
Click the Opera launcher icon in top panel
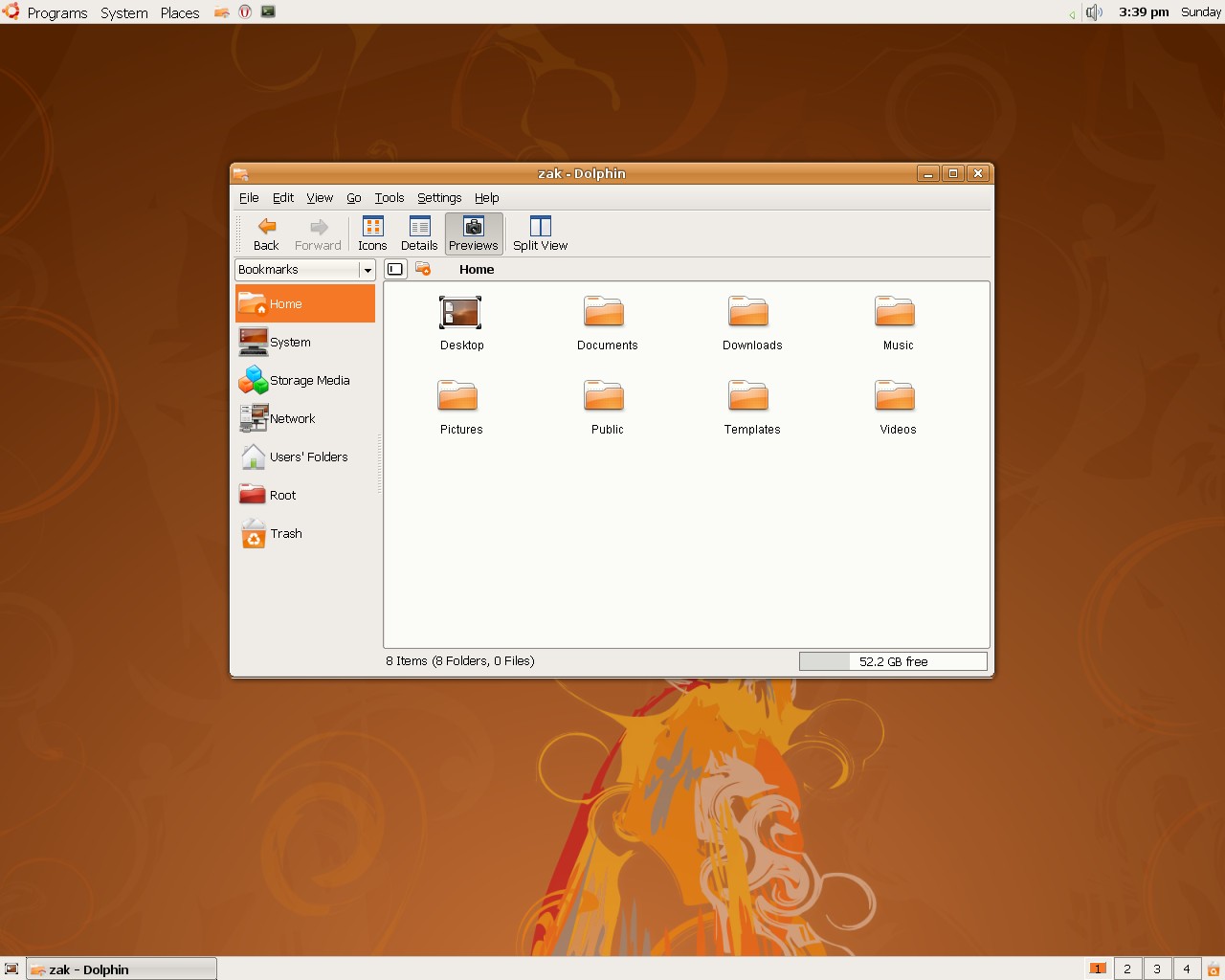point(245,11)
